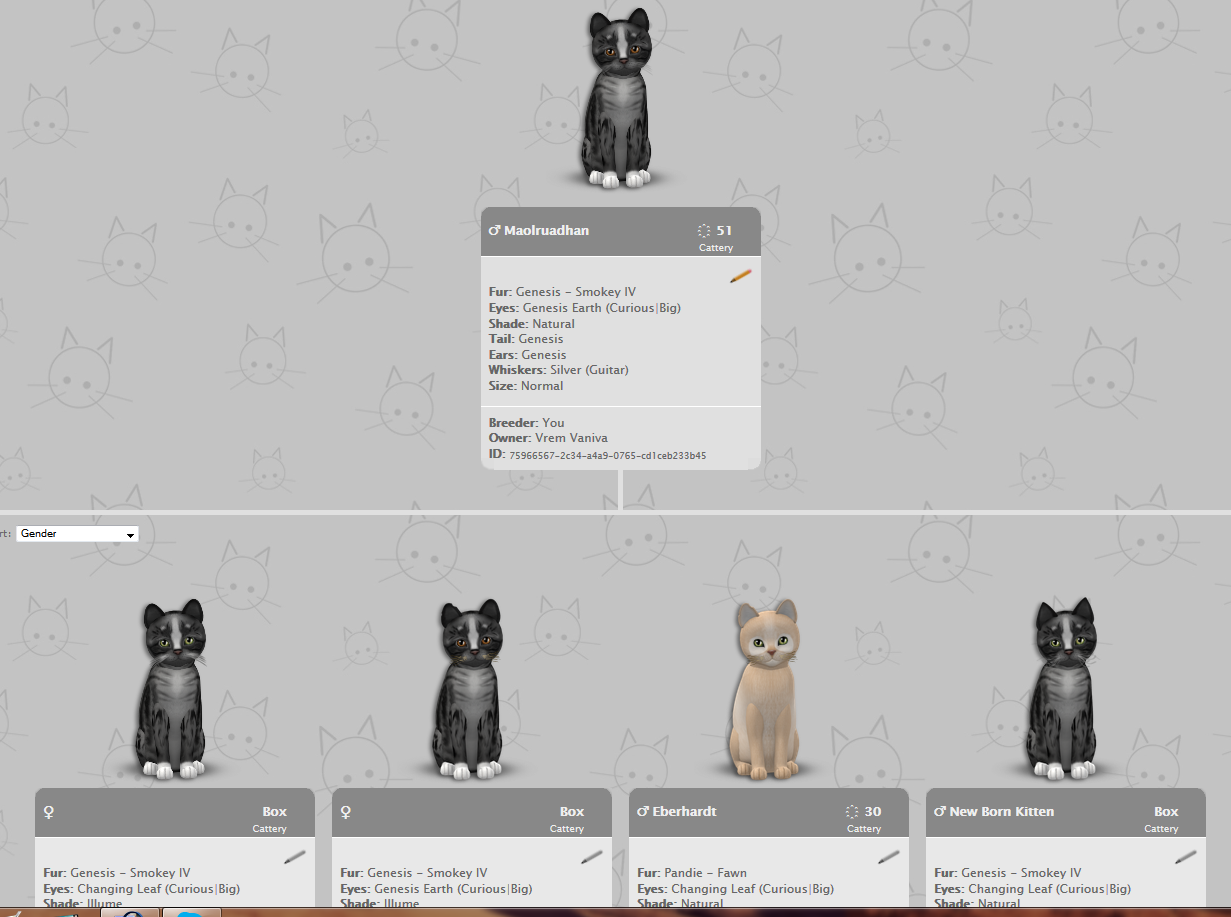Click age value 30 on Eberhardt's card
The width and height of the screenshot is (1231, 917).
(873, 812)
